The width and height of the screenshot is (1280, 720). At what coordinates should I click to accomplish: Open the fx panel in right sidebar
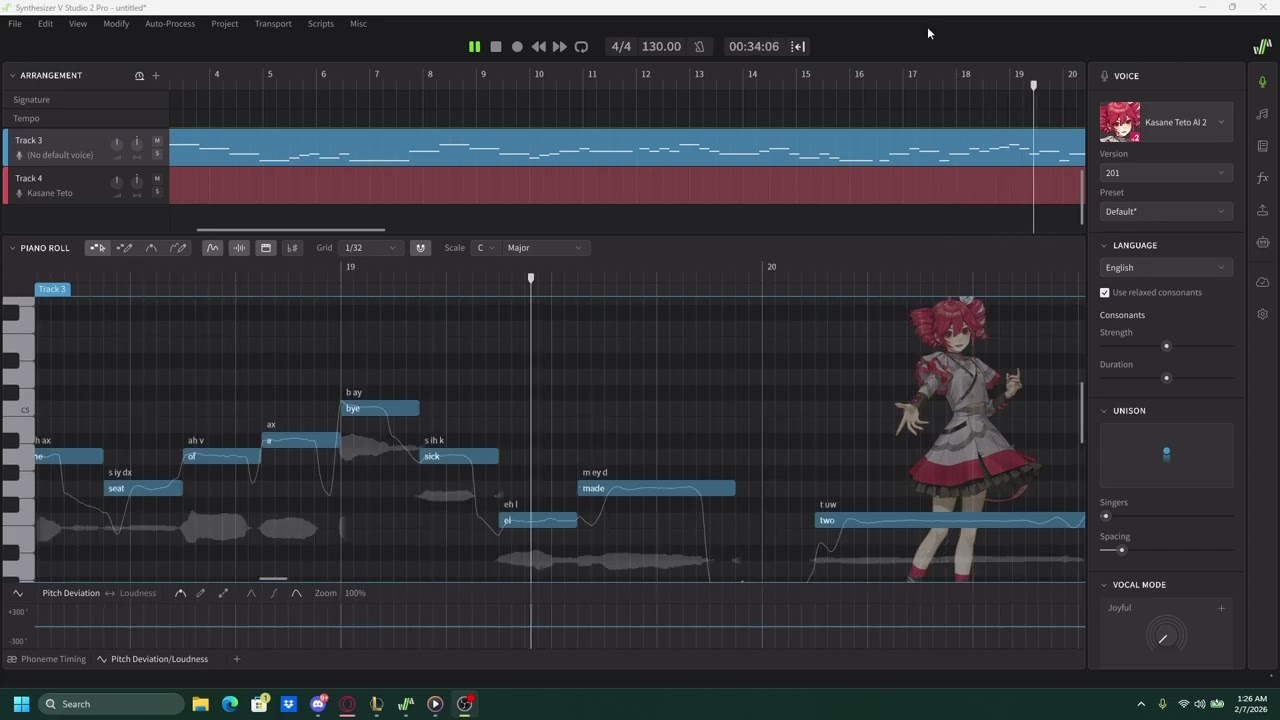point(1262,178)
